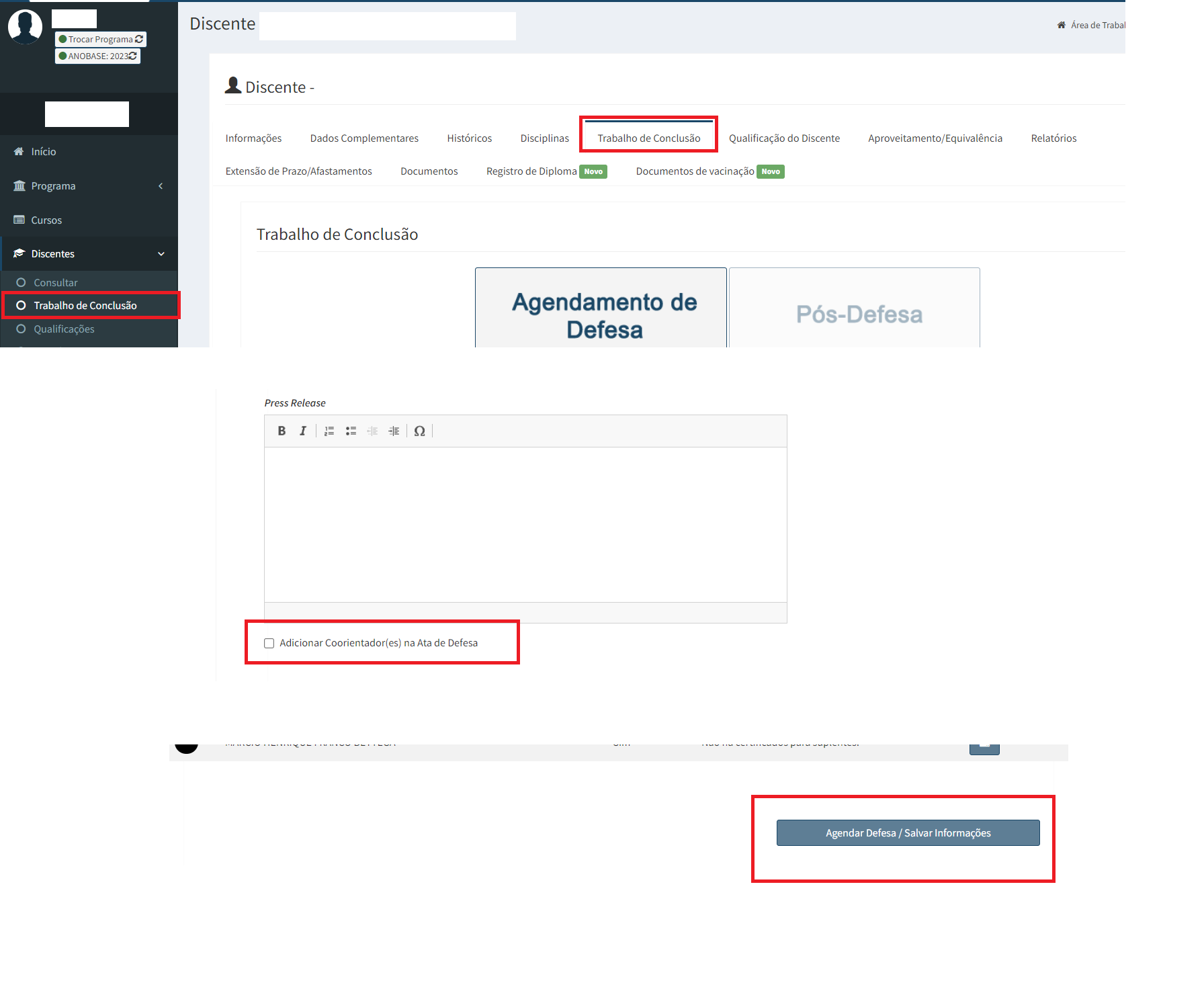Click the user avatar icon in sidebar
Viewport: 1204px width, 989px height.
point(26,27)
